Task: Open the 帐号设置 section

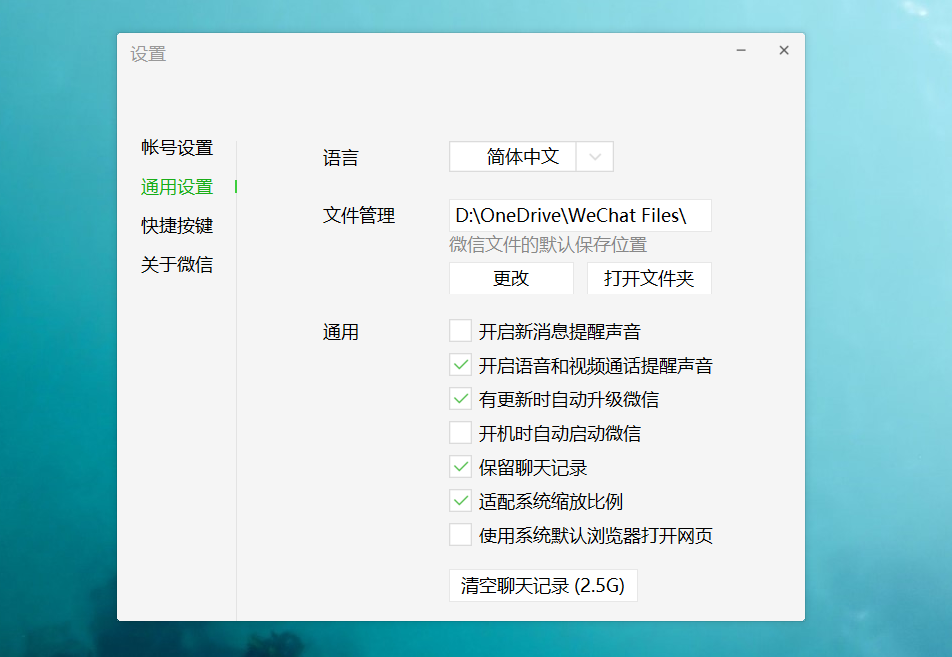Action: [x=177, y=148]
